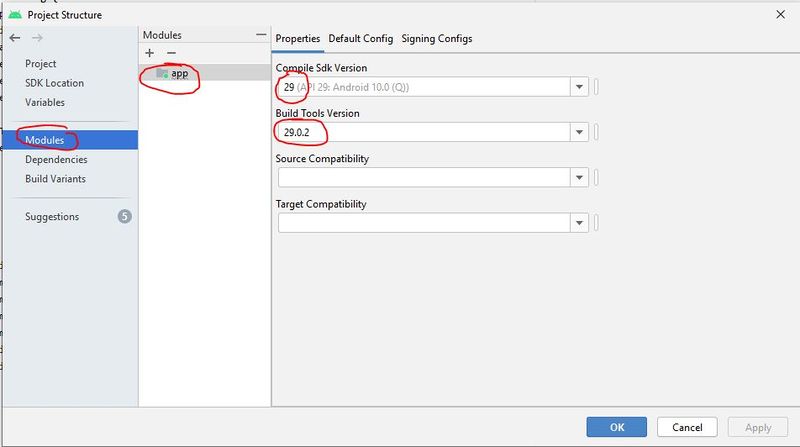Image resolution: width=800 pixels, height=447 pixels.
Task: Select the app module
Action: pos(205,73)
